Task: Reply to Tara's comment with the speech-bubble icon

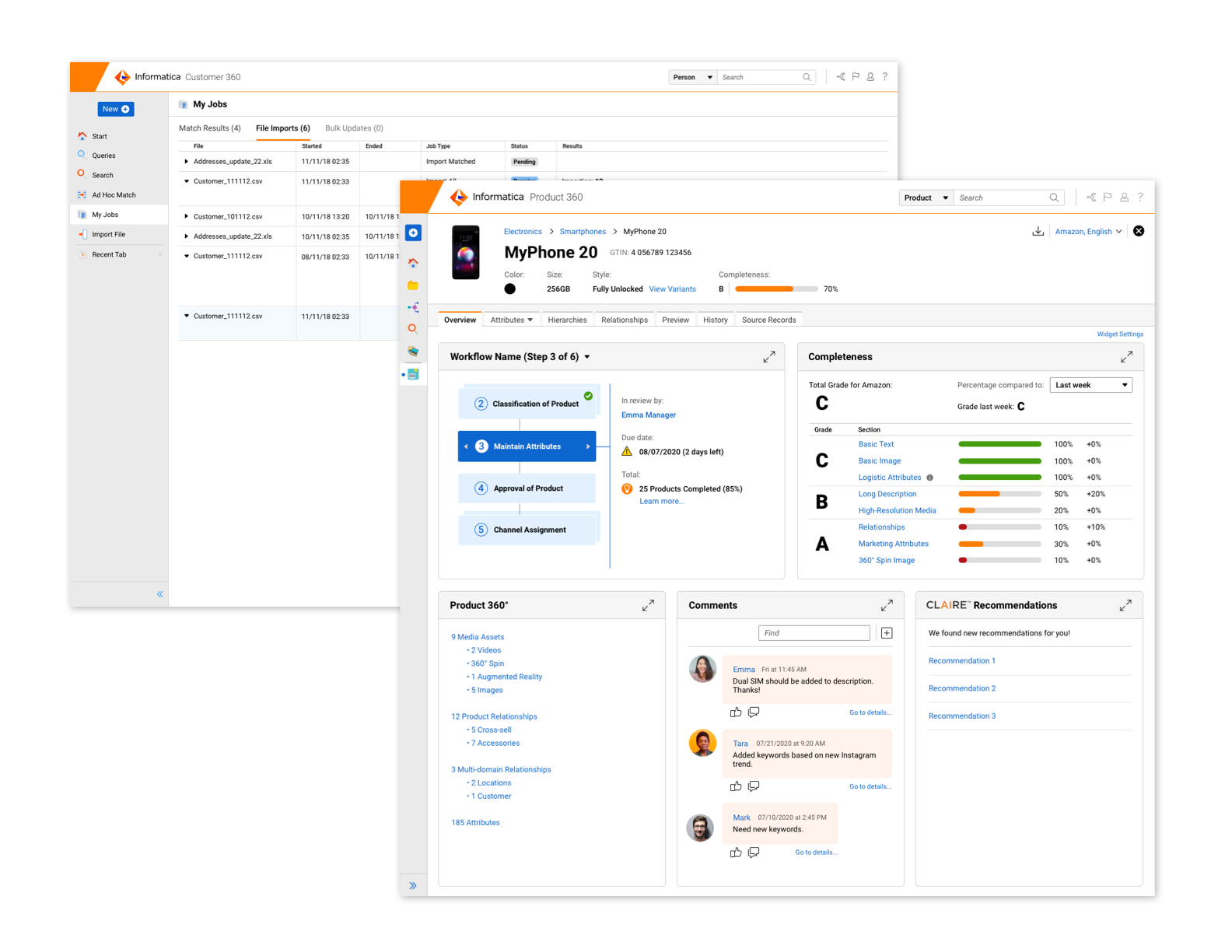Action: [754, 786]
